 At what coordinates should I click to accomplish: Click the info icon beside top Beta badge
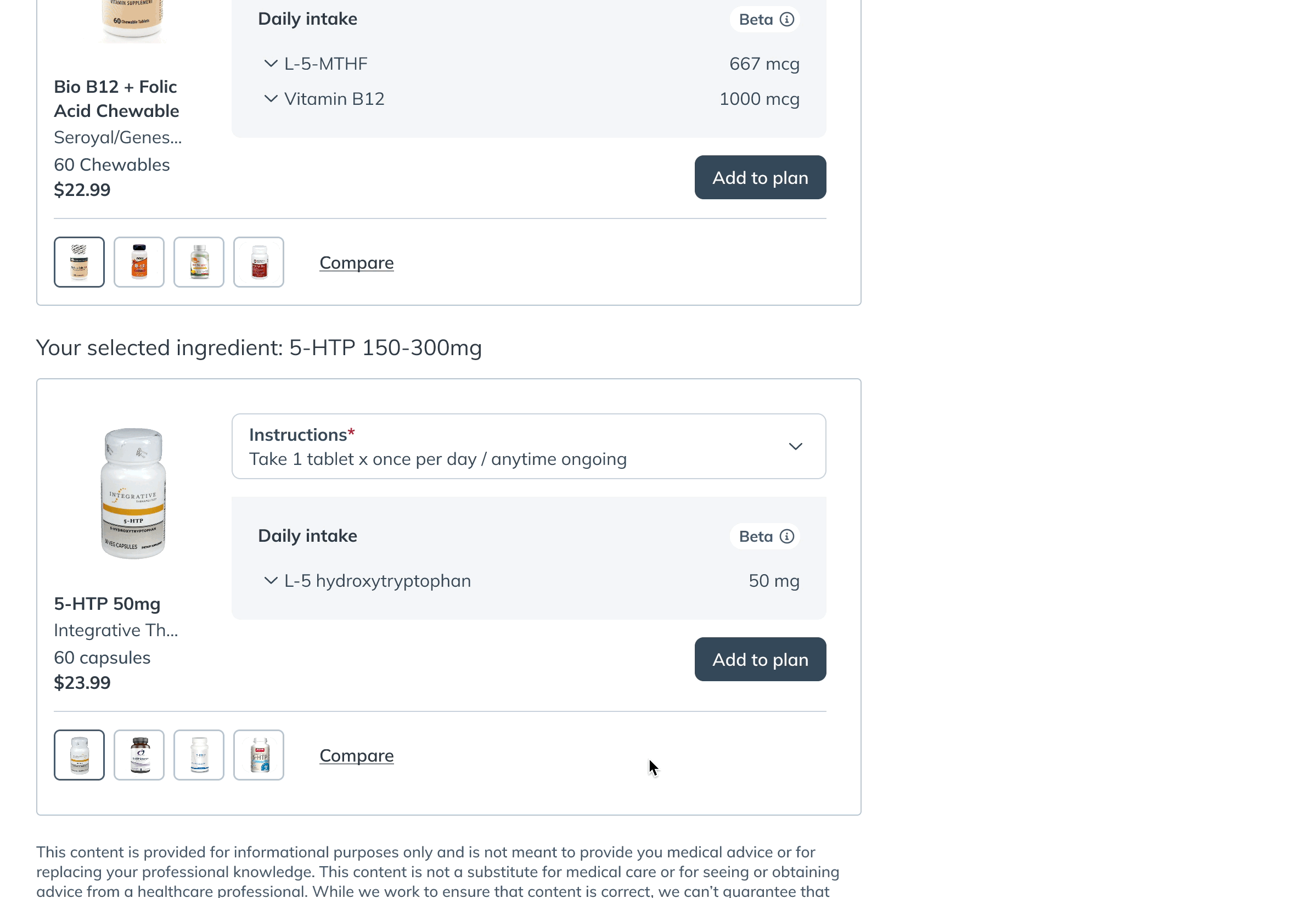[786, 19]
